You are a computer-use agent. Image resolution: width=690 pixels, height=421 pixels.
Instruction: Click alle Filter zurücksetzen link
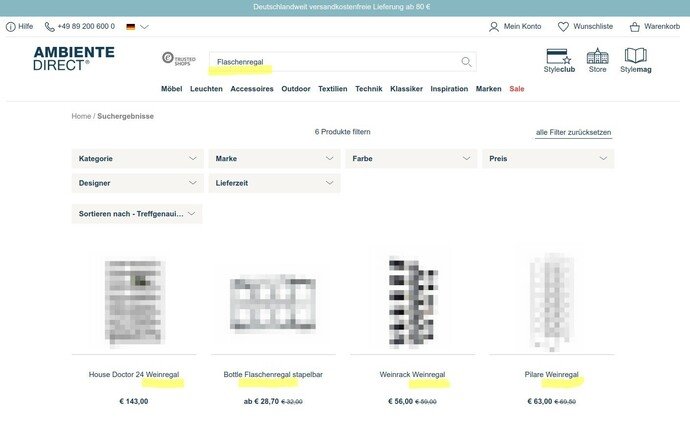pyautogui.click(x=573, y=132)
